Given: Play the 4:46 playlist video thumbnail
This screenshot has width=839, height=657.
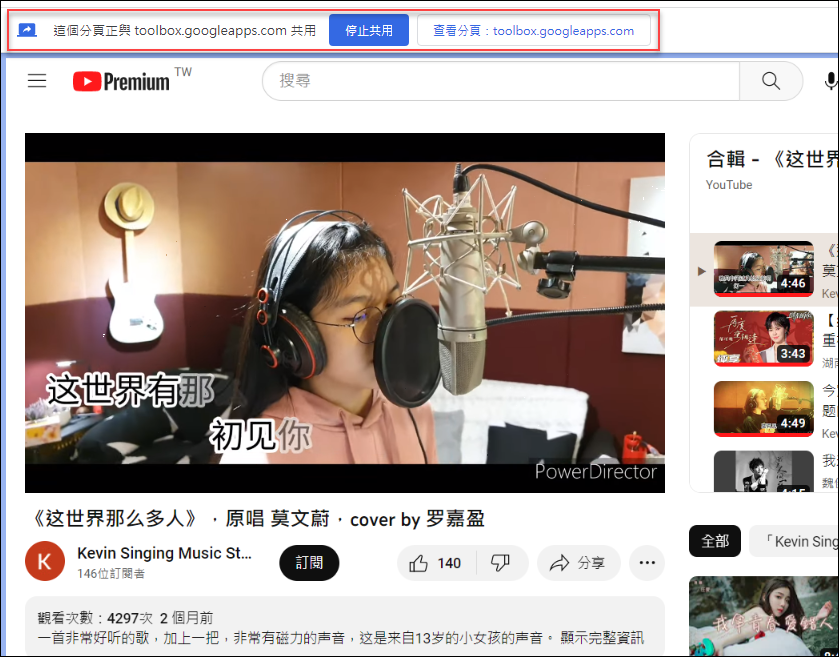Looking at the screenshot, I should [x=764, y=269].
